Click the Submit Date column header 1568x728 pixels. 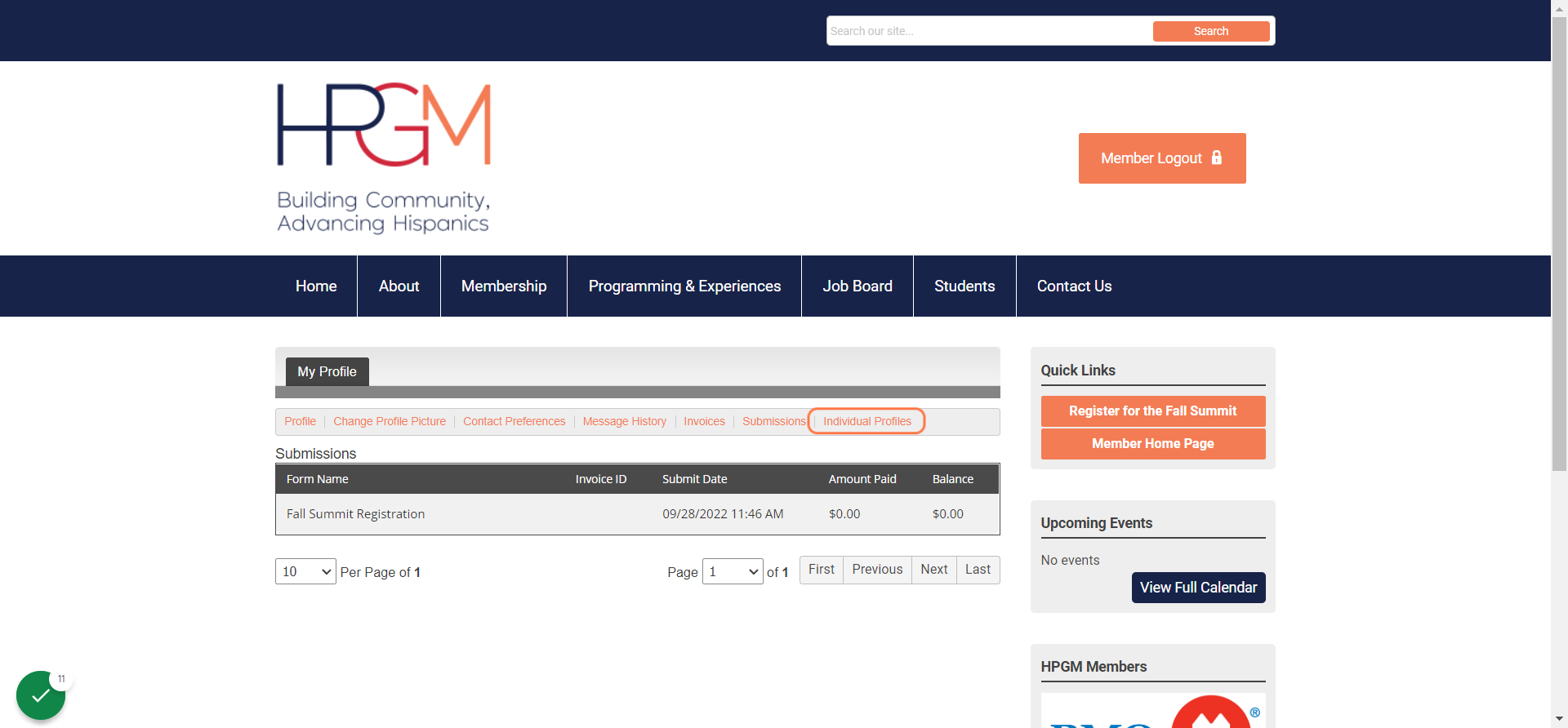click(695, 479)
